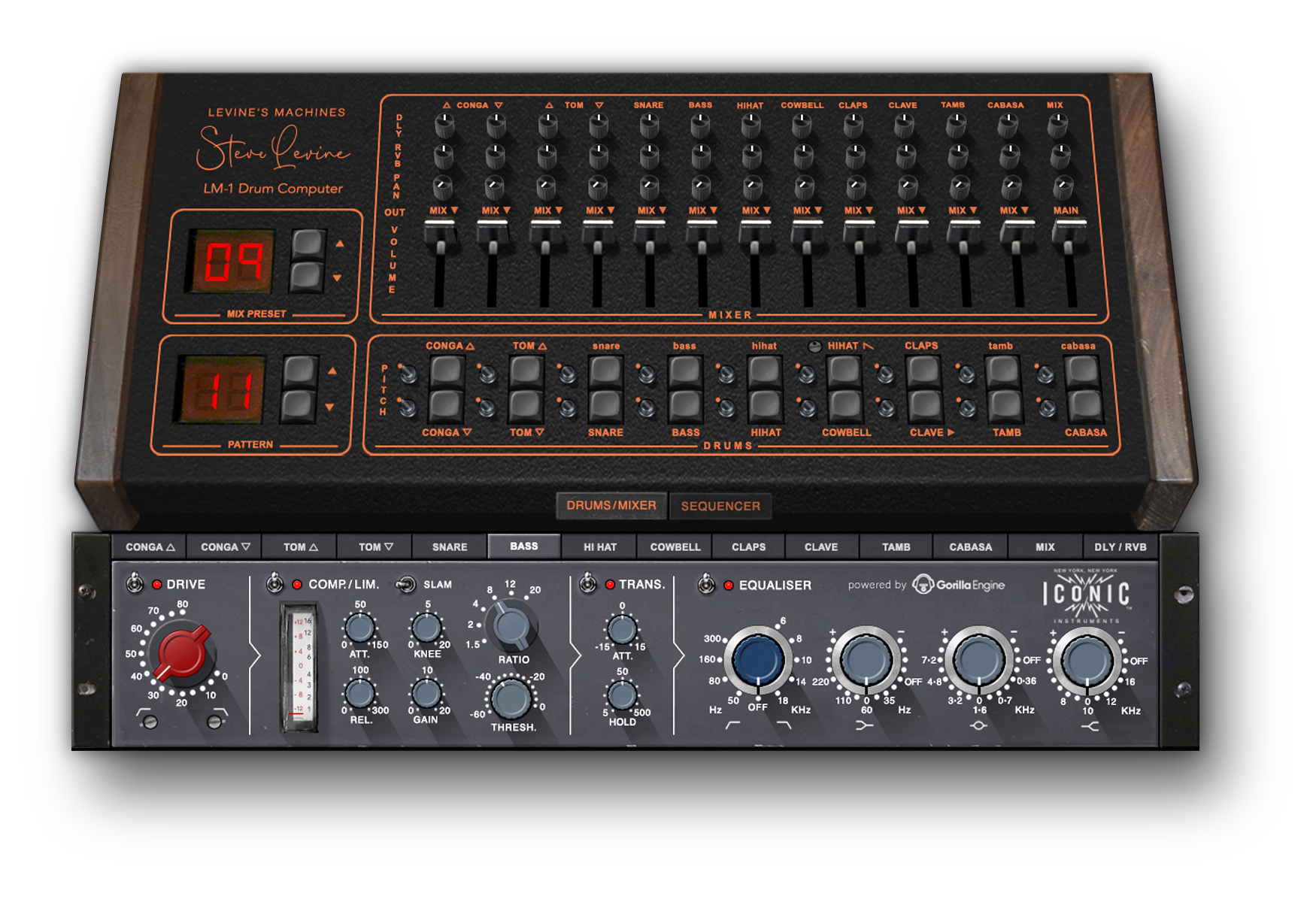The width and height of the screenshot is (1316, 902).
Task: Toggle the EQUALISER on/off switch
Action: [706, 584]
